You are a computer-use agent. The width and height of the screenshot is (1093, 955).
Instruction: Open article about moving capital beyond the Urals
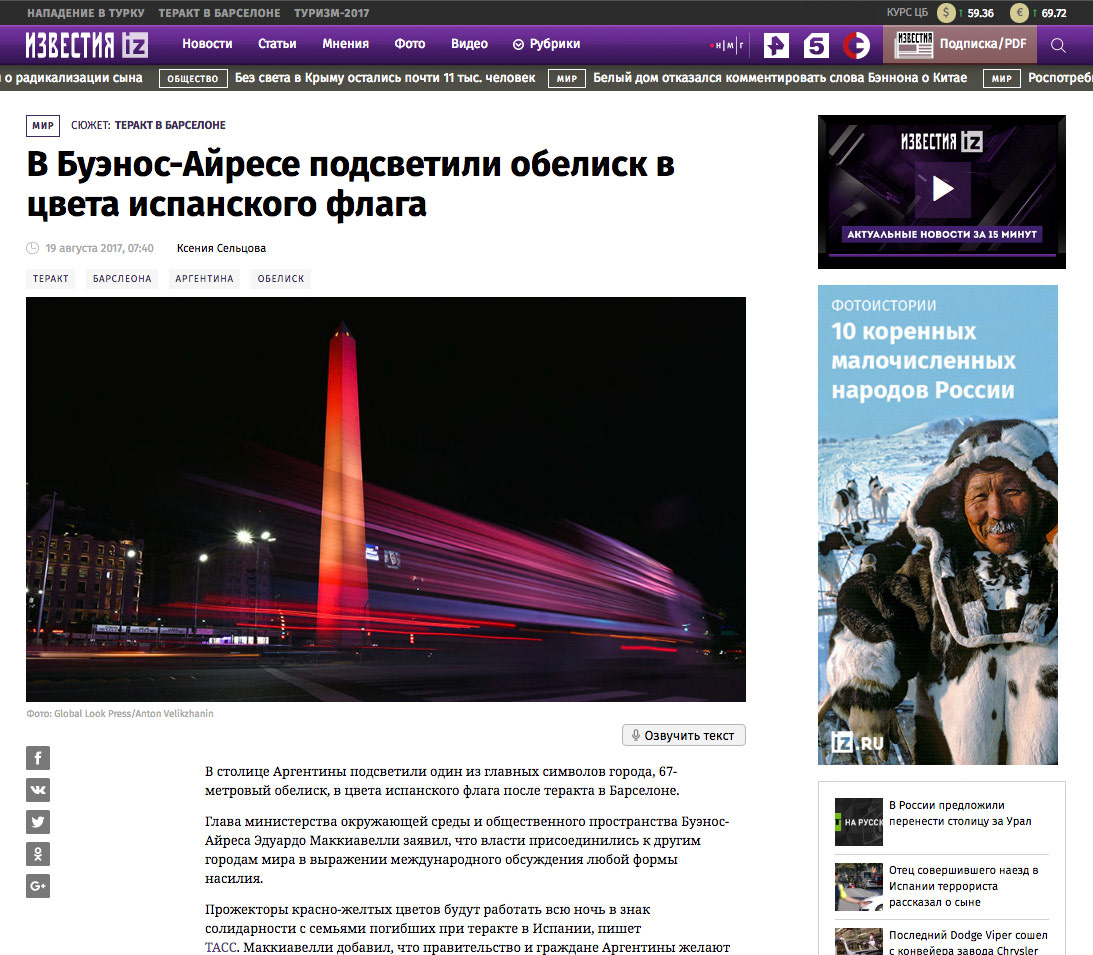tap(960, 813)
